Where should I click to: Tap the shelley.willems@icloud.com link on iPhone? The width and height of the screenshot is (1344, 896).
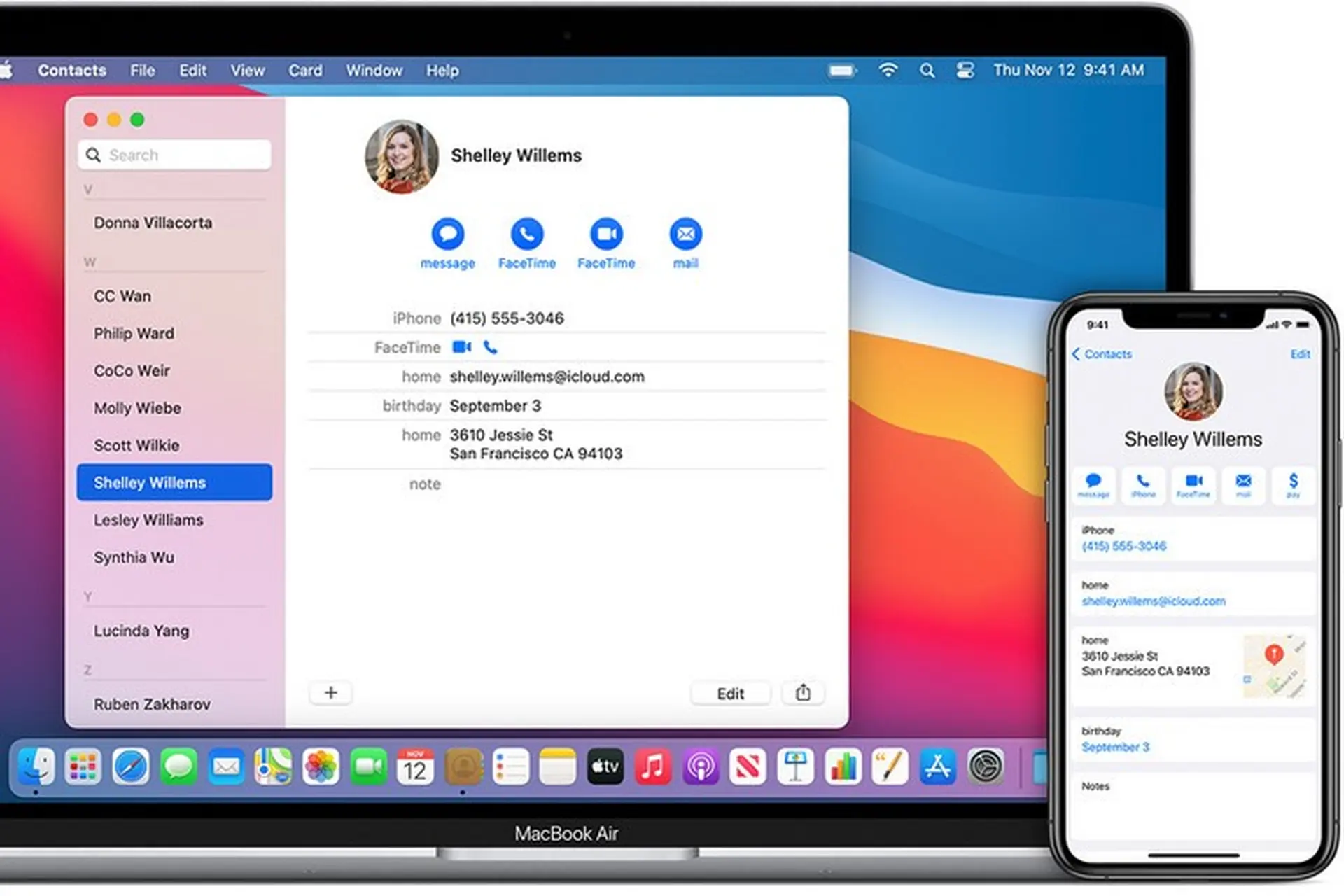click(1153, 601)
